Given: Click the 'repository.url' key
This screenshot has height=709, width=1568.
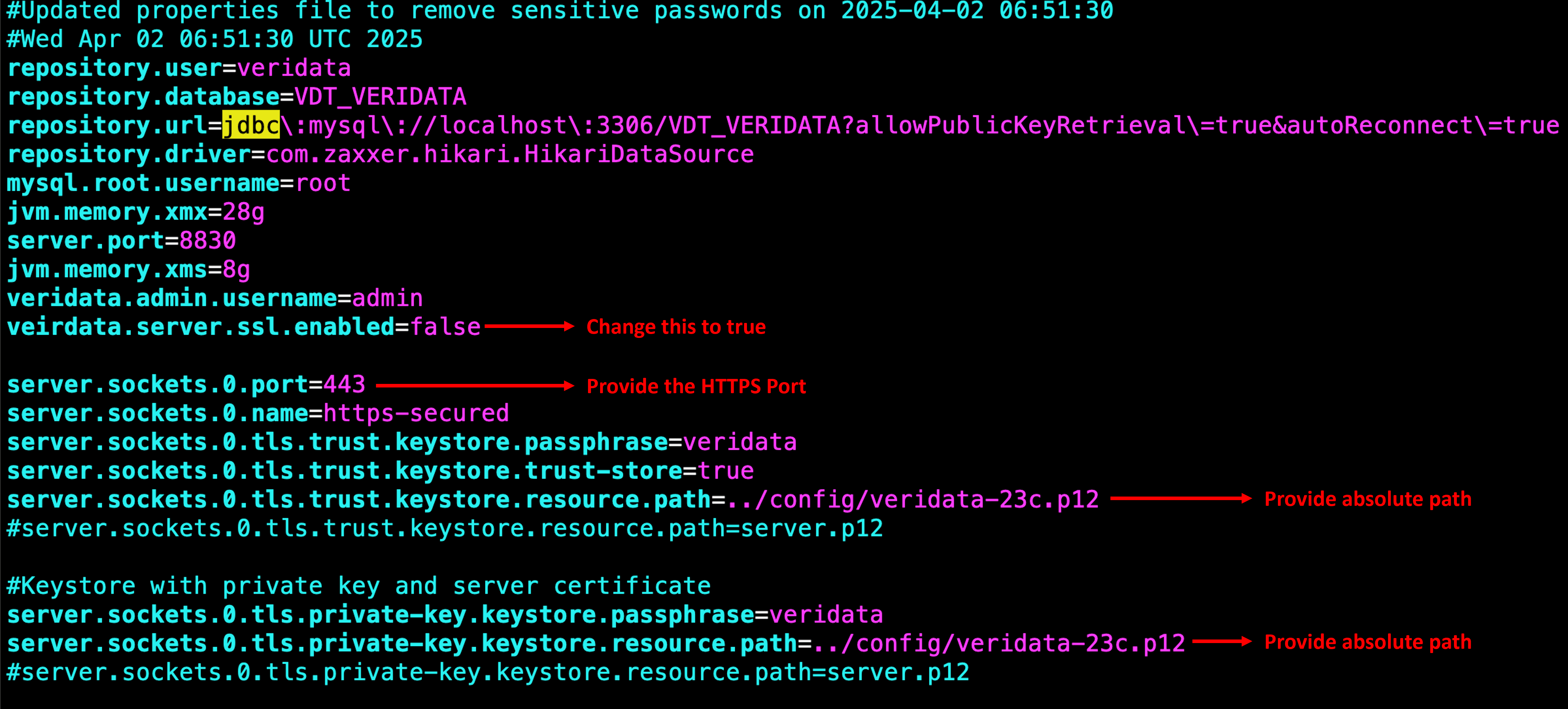Looking at the screenshot, I should tap(107, 125).
